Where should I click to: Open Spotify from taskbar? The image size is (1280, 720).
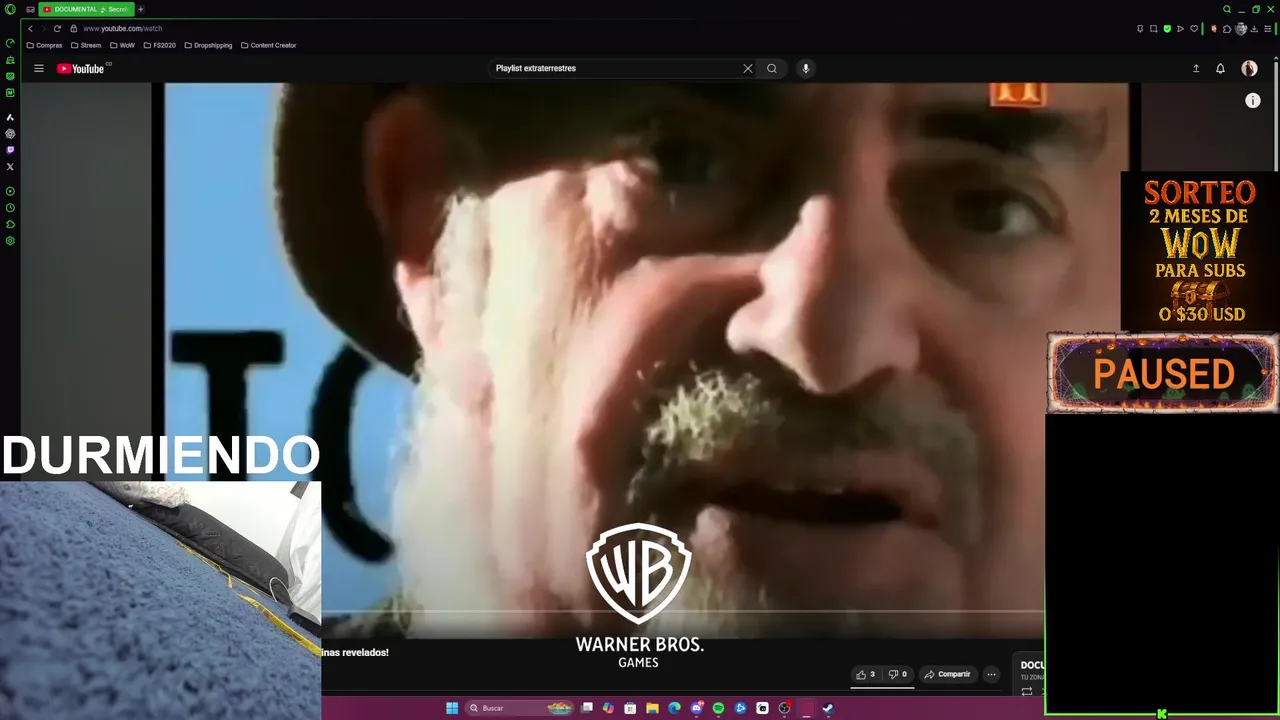[x=718, y=708]
